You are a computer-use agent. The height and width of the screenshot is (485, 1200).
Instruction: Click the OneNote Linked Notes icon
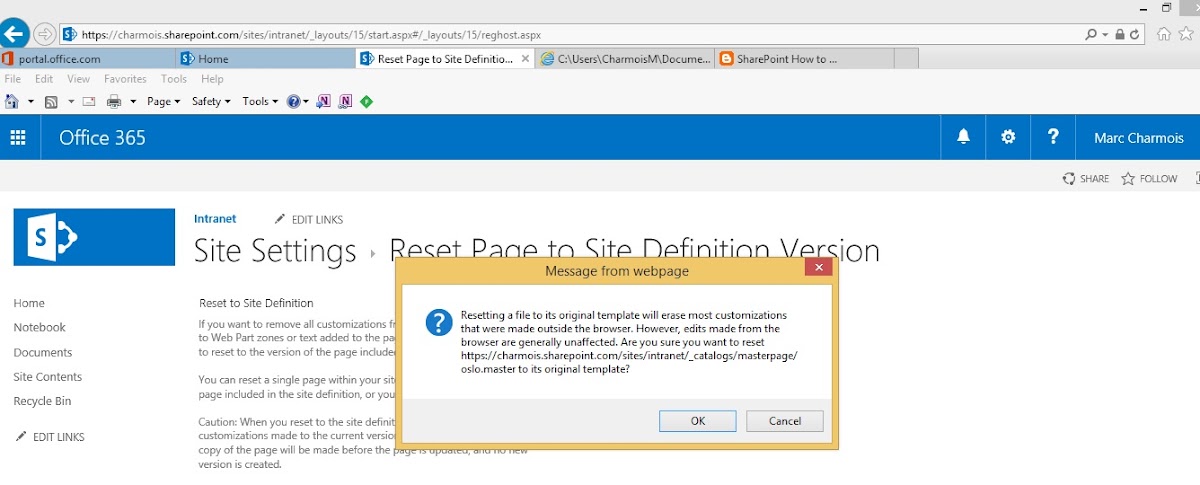coord(345,101)
